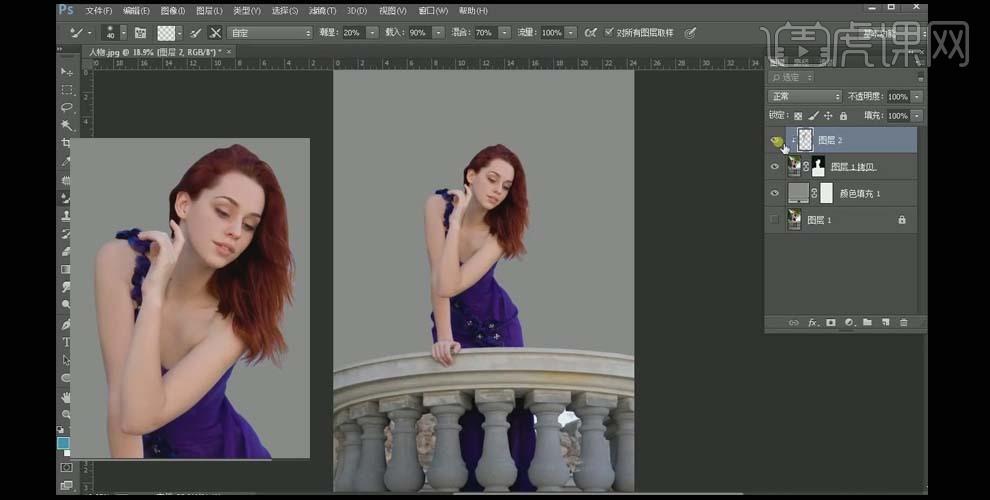Select the Hand tool

[66, 397]
